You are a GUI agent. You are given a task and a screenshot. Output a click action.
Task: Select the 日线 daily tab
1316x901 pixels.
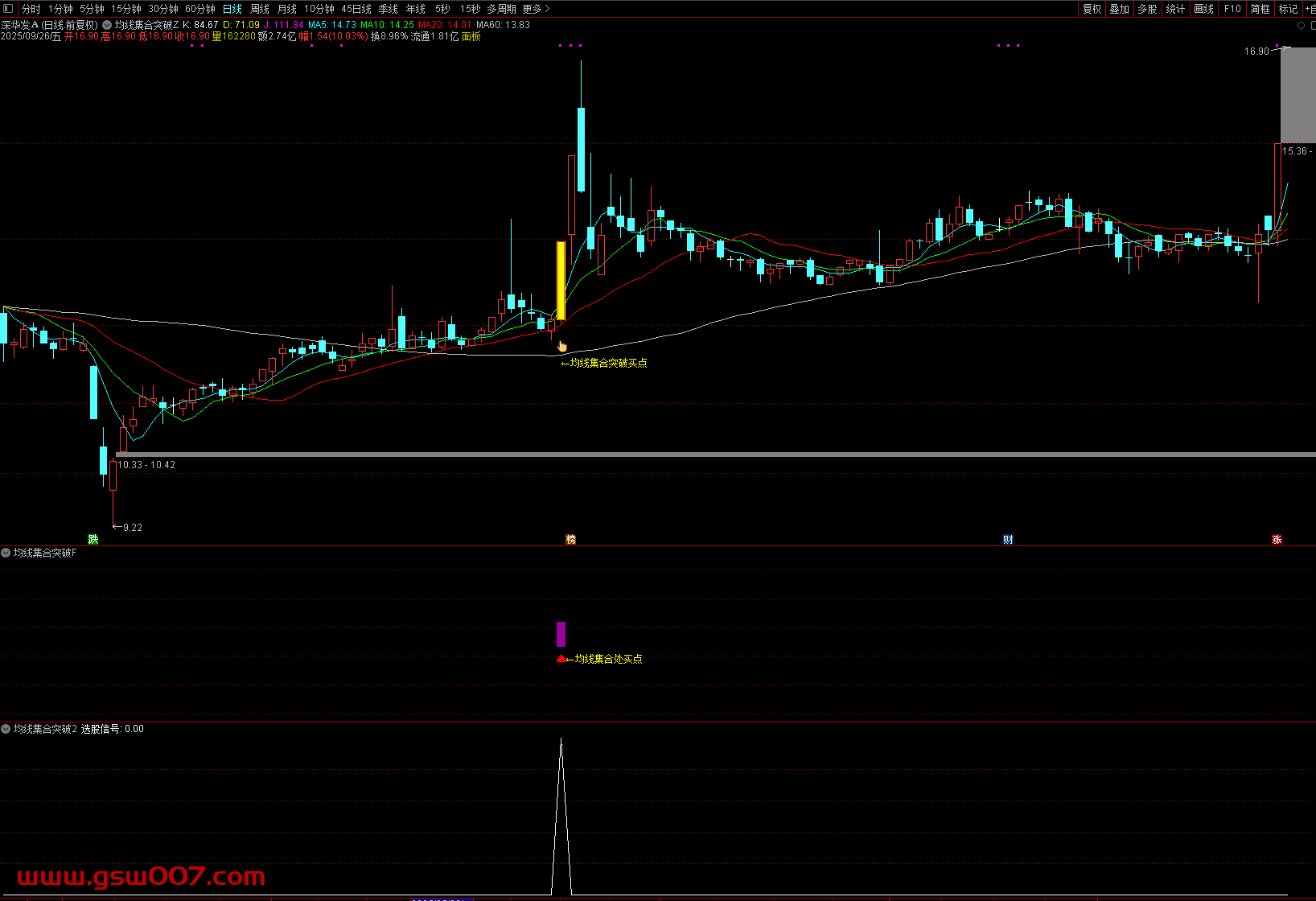[232, 9]
